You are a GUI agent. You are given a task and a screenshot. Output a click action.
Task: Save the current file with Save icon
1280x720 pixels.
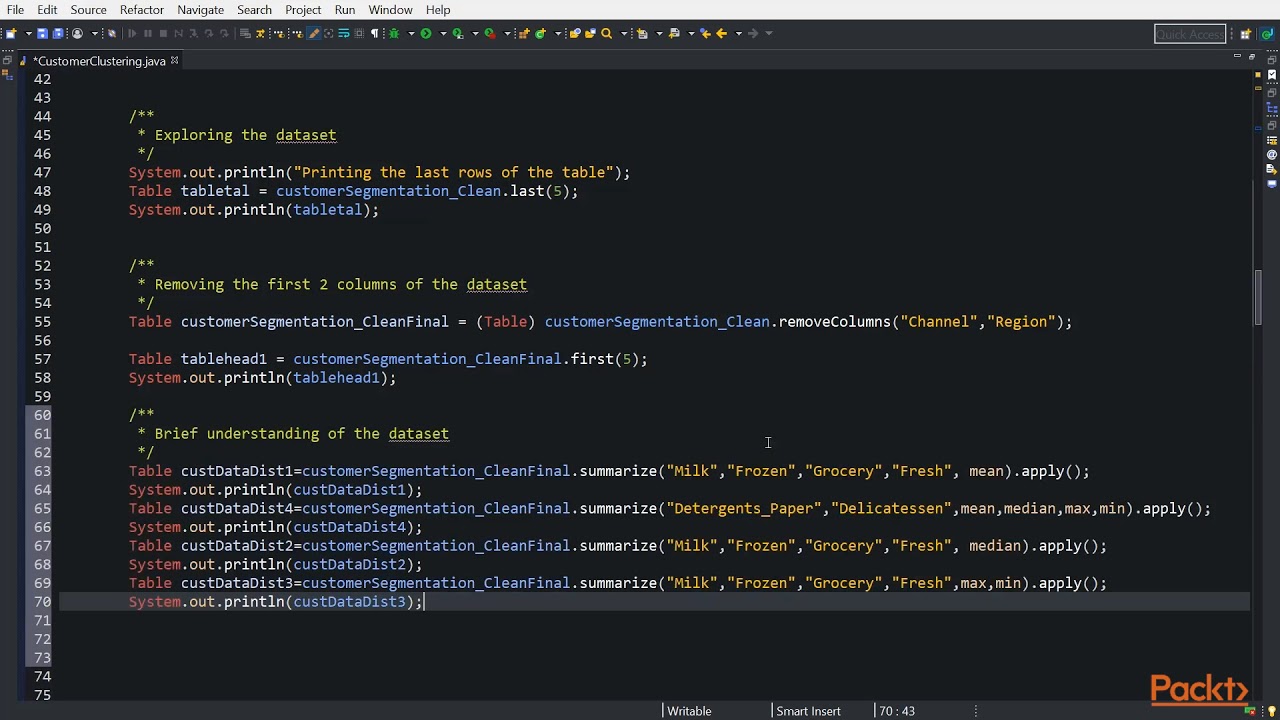pos(42,33)
